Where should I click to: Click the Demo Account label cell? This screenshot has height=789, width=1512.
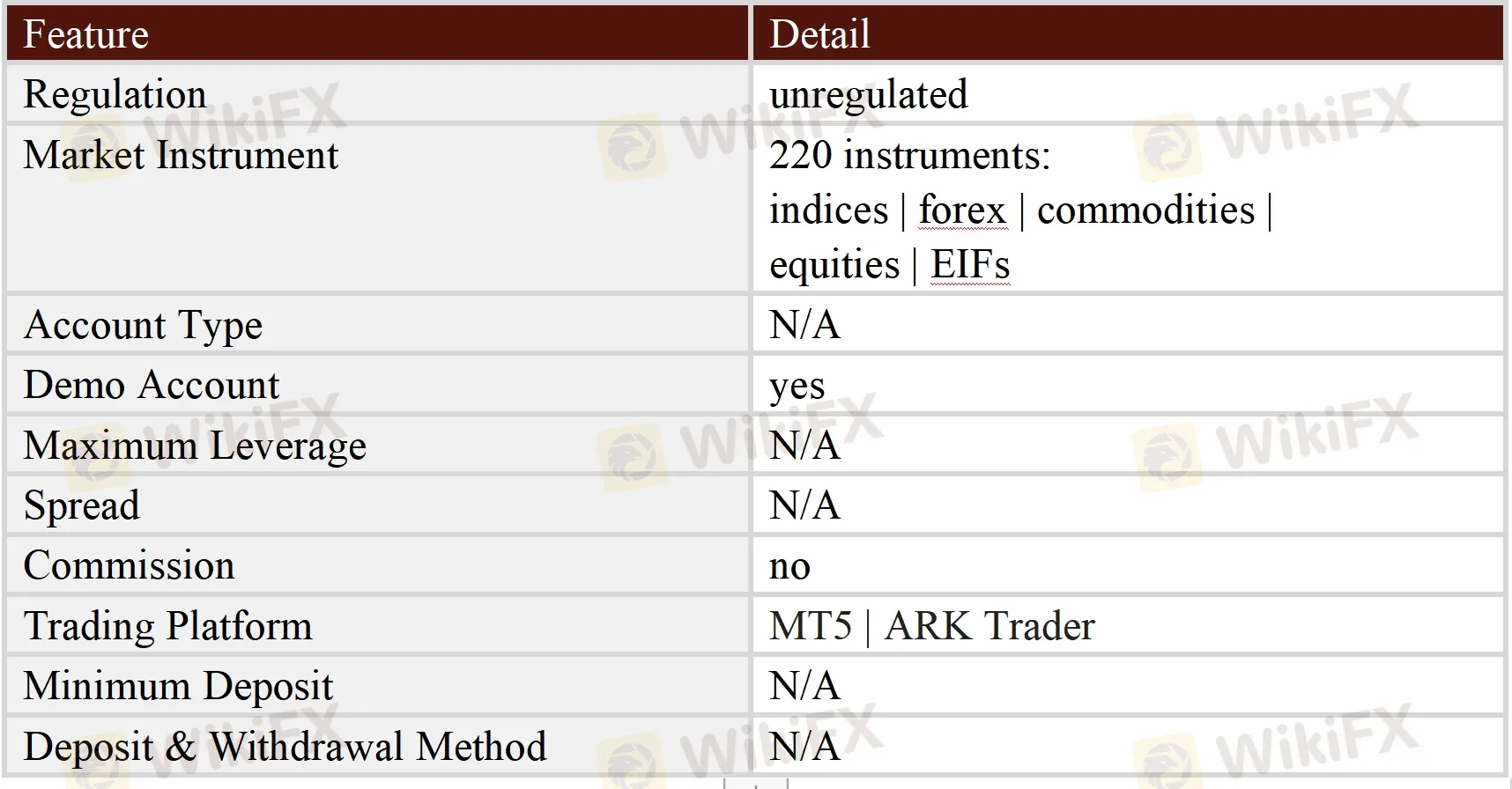tap(151, 385)
